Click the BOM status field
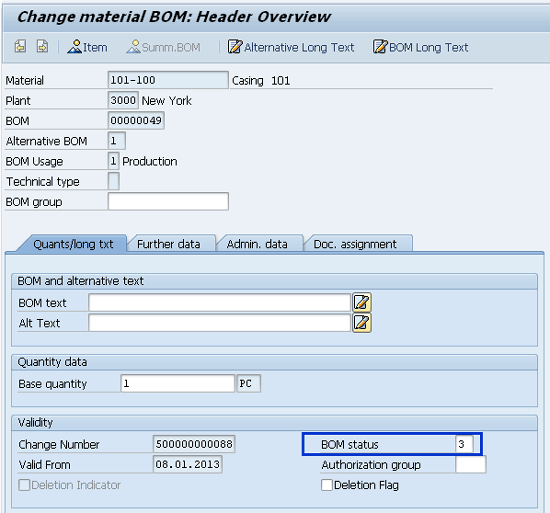Viewport: 550px width, 513px height. pos(464,444)
